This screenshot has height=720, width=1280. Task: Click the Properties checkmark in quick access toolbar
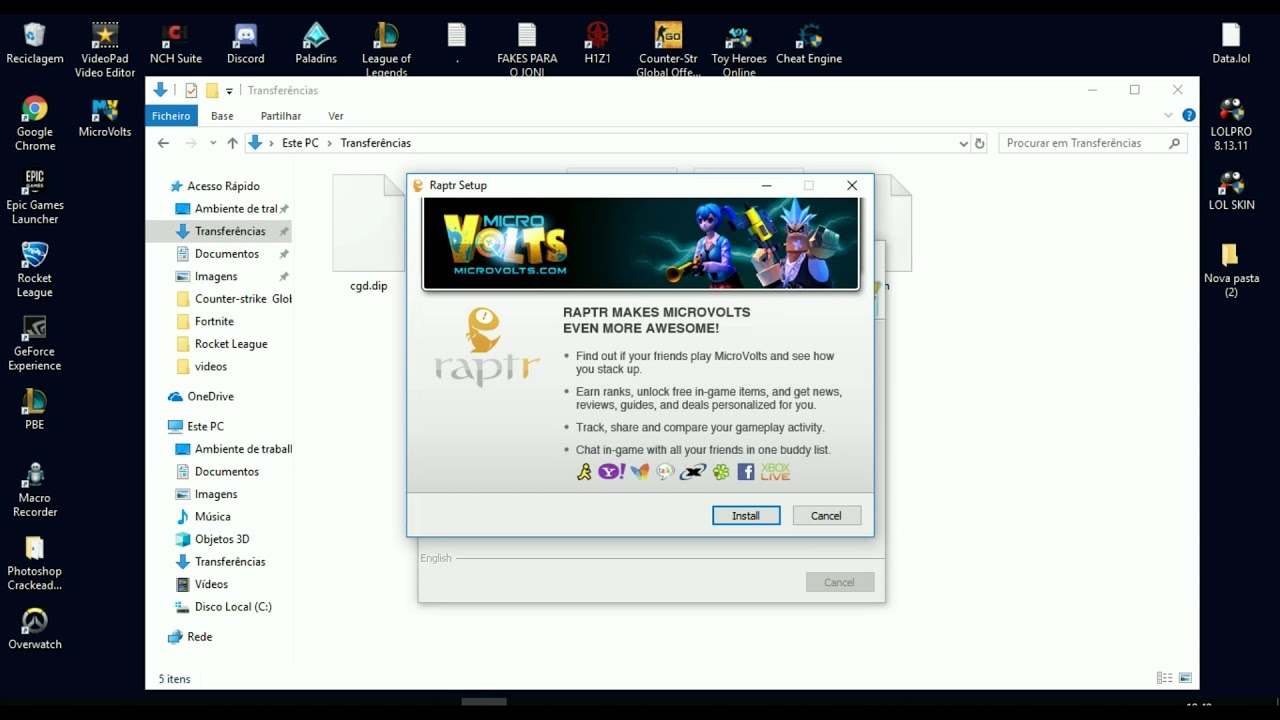tap(191, 90)
